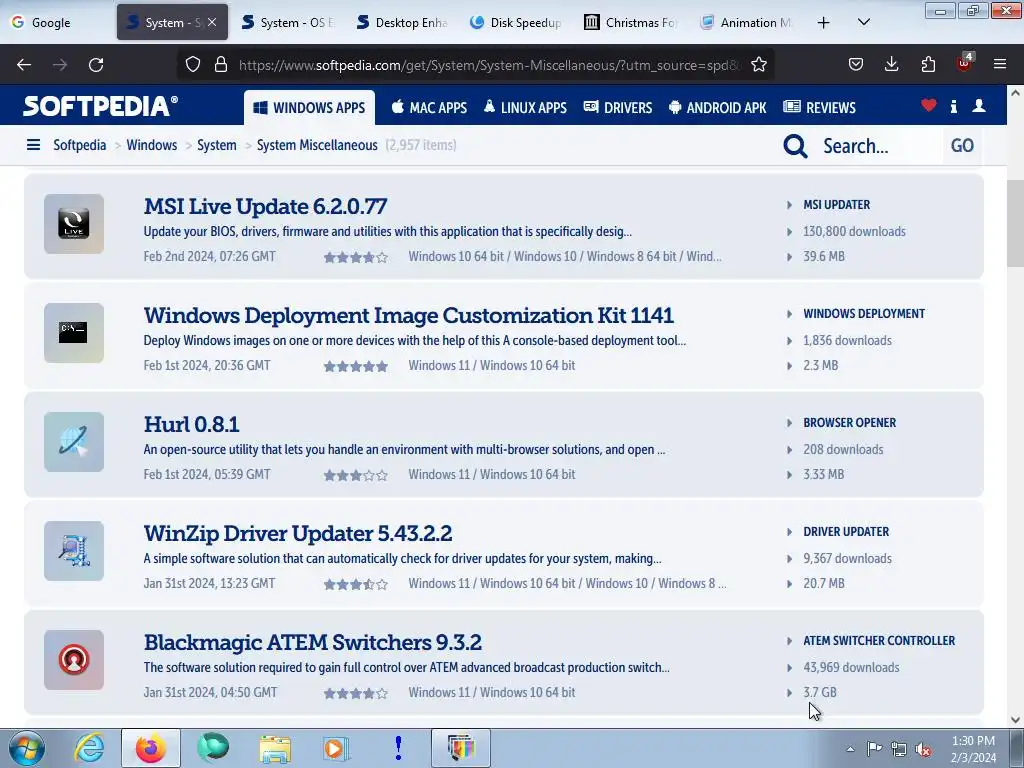1024x768 pixels.
Task: Click the Softpedia logo
Action: pyautogui.click(x=100, y=106)
